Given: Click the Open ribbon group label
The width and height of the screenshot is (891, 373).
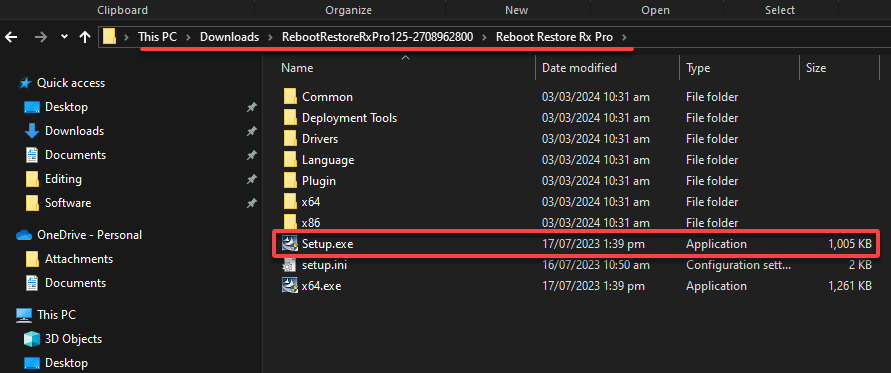Looking at the screenshot, I should point(656,10).
